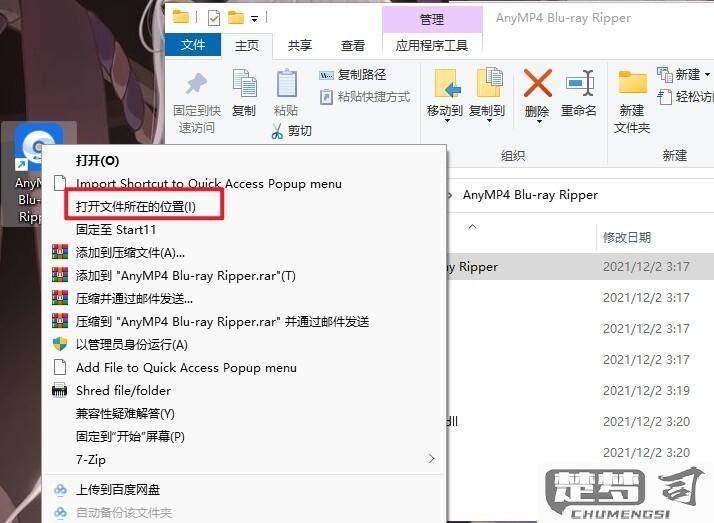Expand the 7-Zip submenu

pos(245,460)
